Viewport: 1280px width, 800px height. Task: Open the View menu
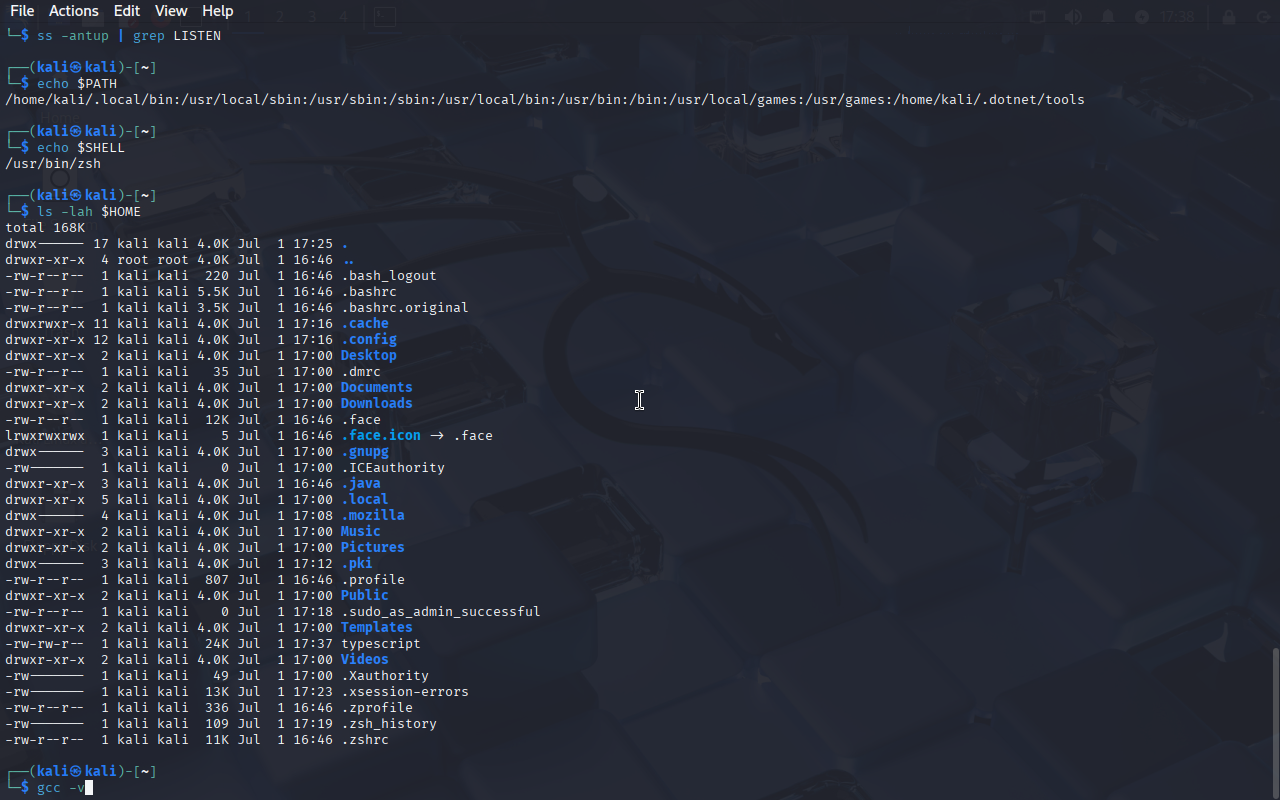click(171, 11)
